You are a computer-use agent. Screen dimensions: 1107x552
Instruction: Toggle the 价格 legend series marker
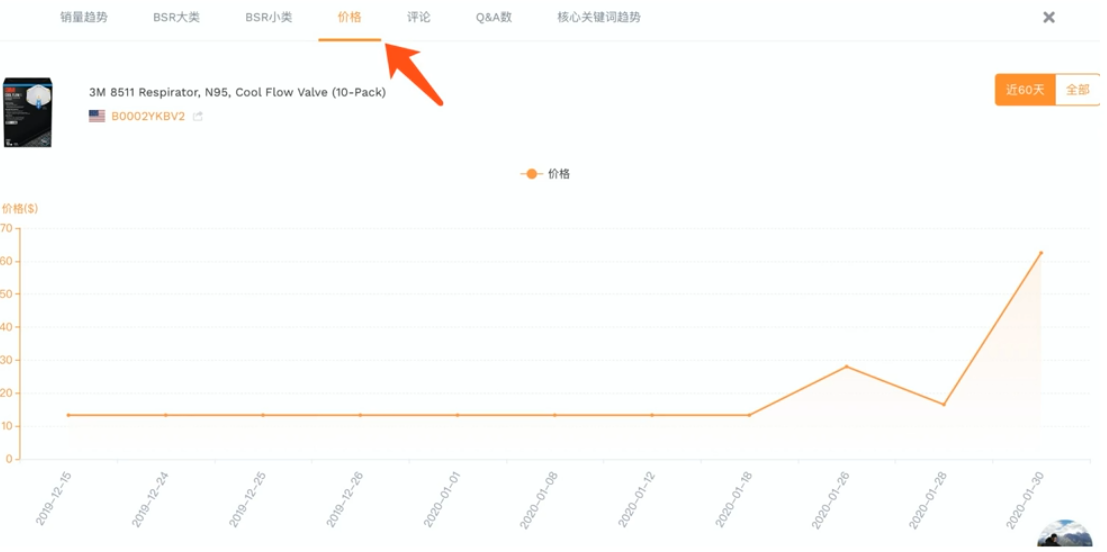(x=531, y=174)
